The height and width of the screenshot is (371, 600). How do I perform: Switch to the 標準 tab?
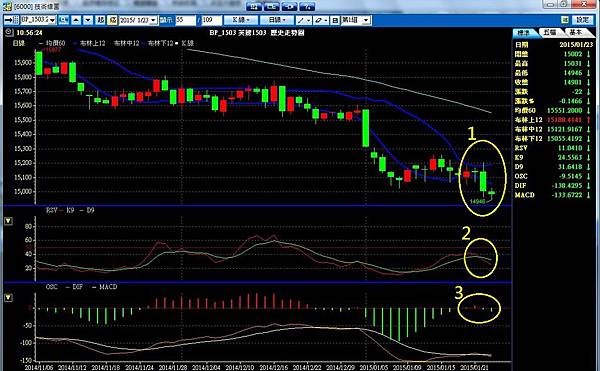523,33
